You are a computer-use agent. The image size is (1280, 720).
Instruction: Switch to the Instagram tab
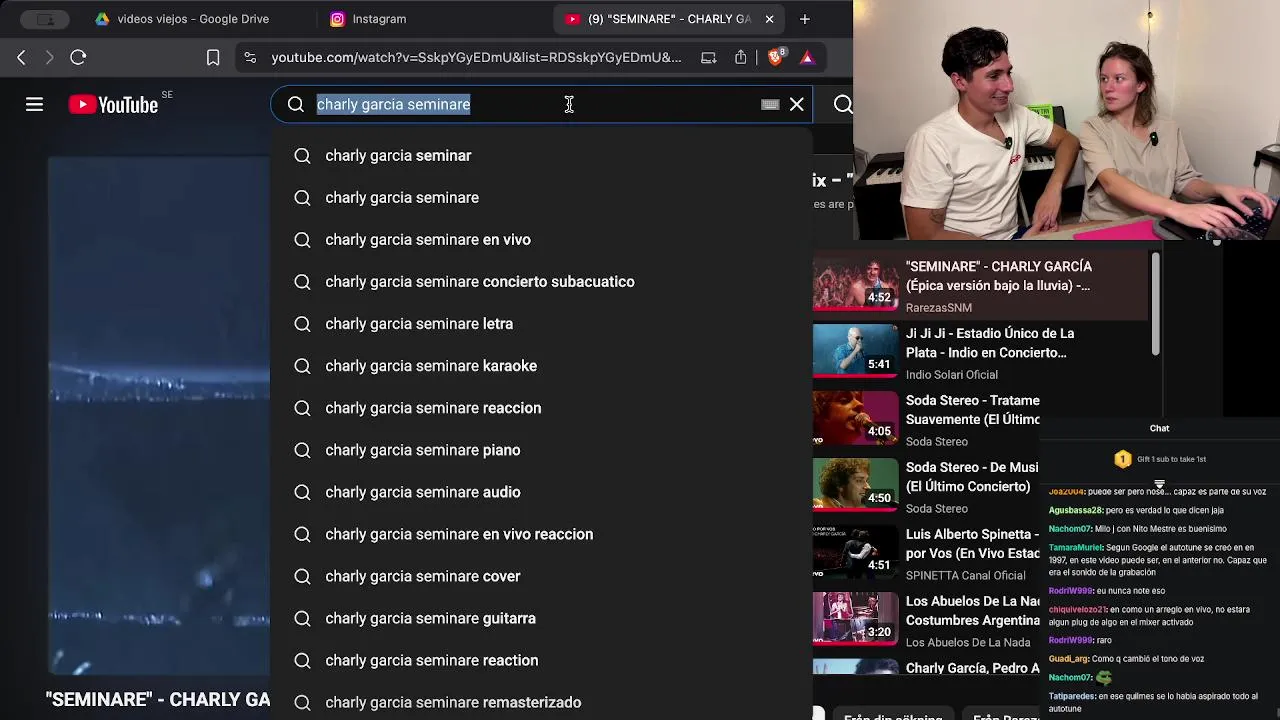368,19
